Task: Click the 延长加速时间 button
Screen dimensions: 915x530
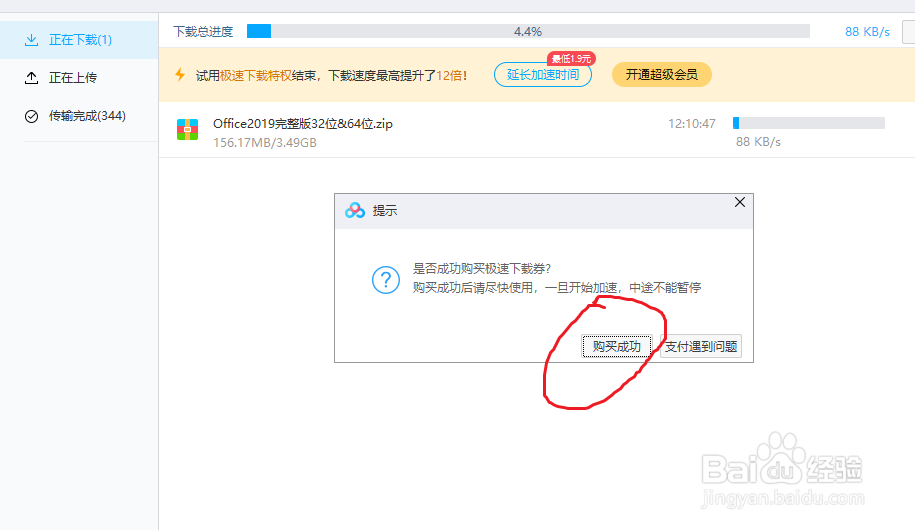Action: (543, 75)
